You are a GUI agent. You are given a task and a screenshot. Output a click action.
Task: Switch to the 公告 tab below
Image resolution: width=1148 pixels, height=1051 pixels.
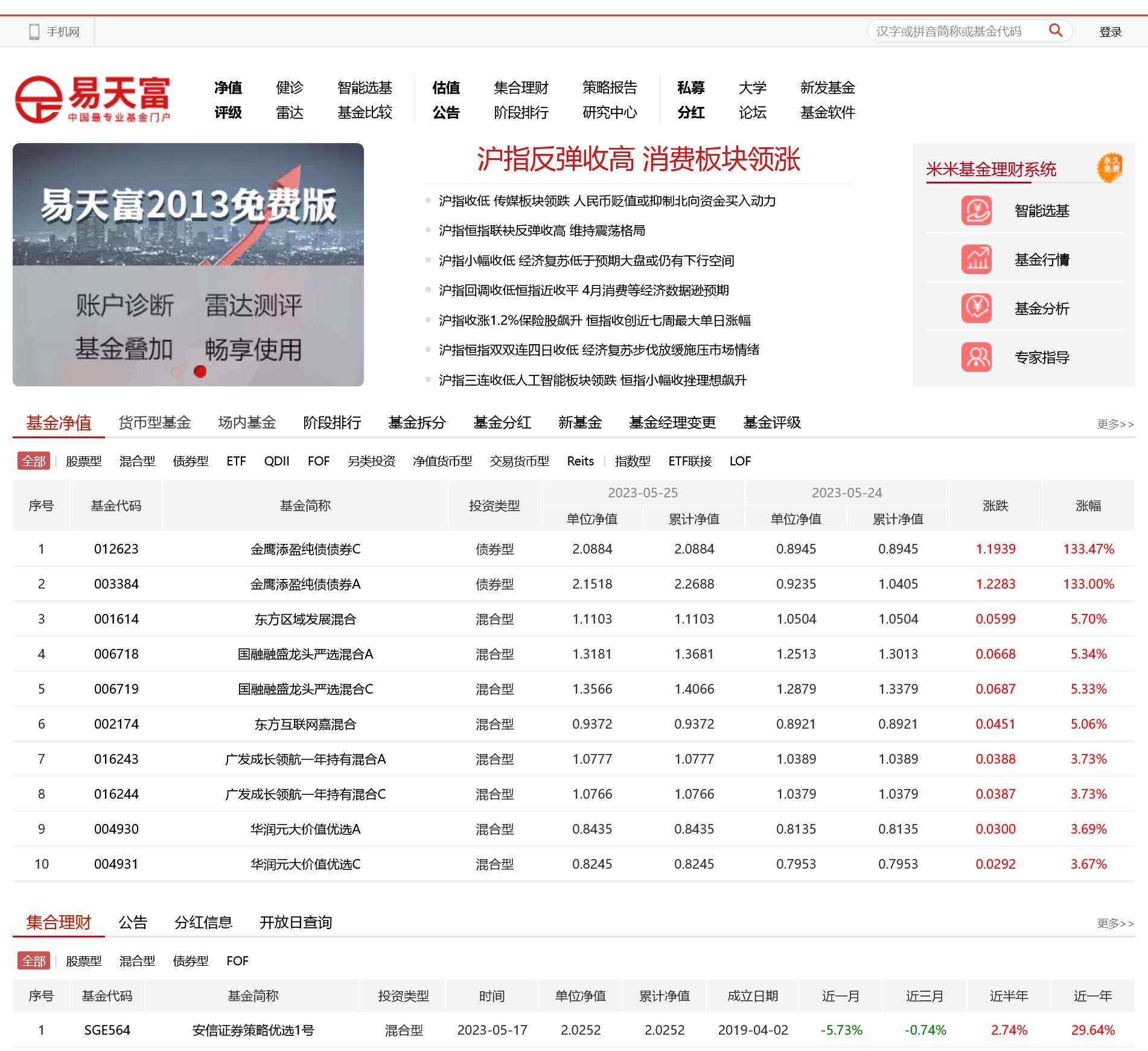(x=133, y=922)
